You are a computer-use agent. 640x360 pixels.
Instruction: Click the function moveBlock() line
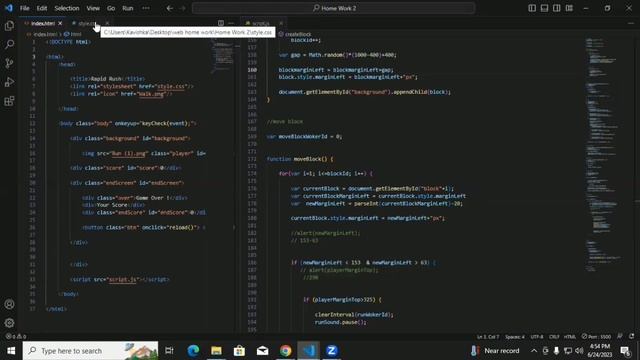coord(300,159)
